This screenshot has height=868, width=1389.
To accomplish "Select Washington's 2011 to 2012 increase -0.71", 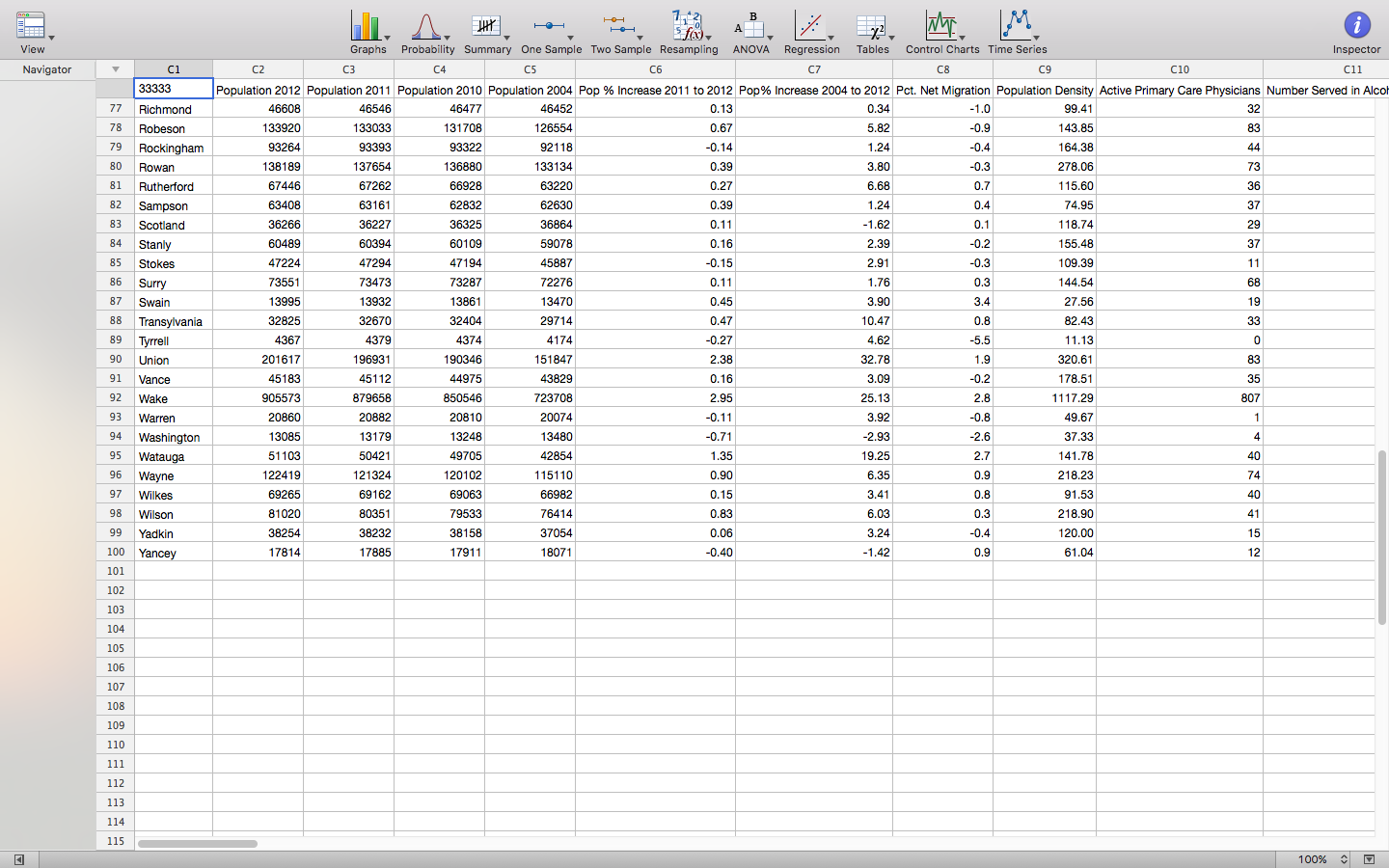I will (656, 437).
